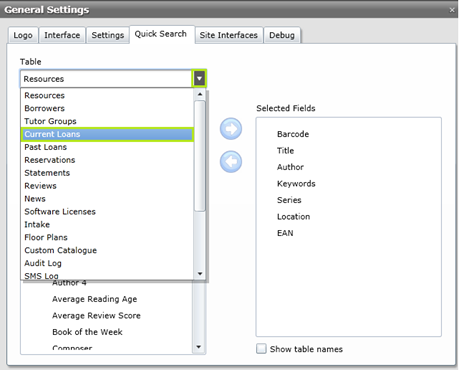Select EAN in Selected Fields

(285, 233)
